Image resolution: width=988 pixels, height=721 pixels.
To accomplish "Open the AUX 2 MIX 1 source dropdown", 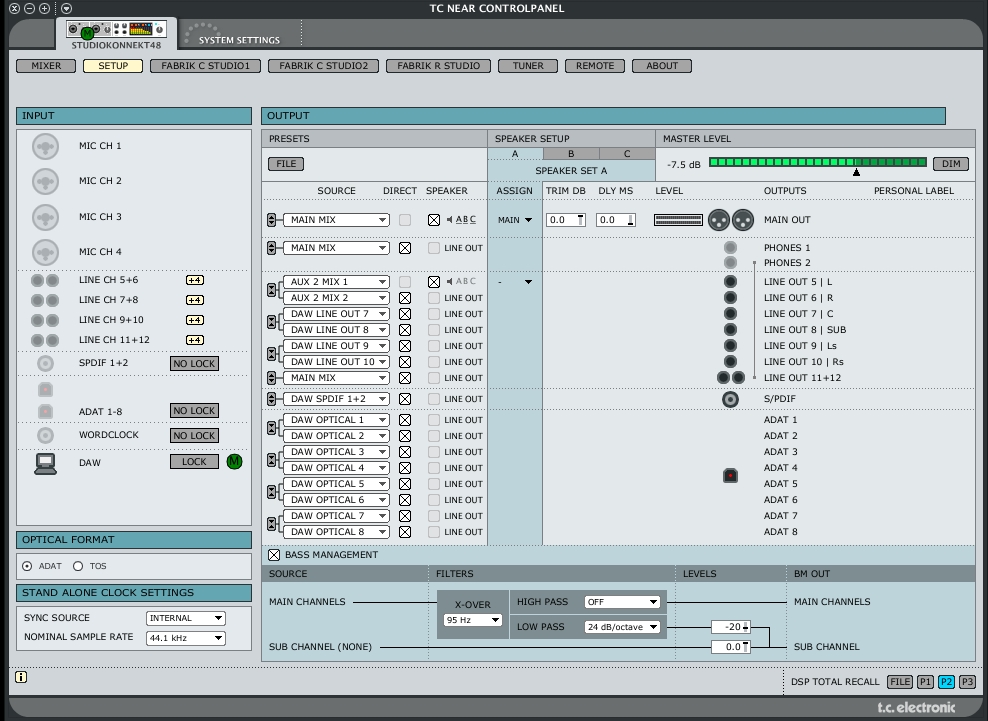I will tap(336, 282).
